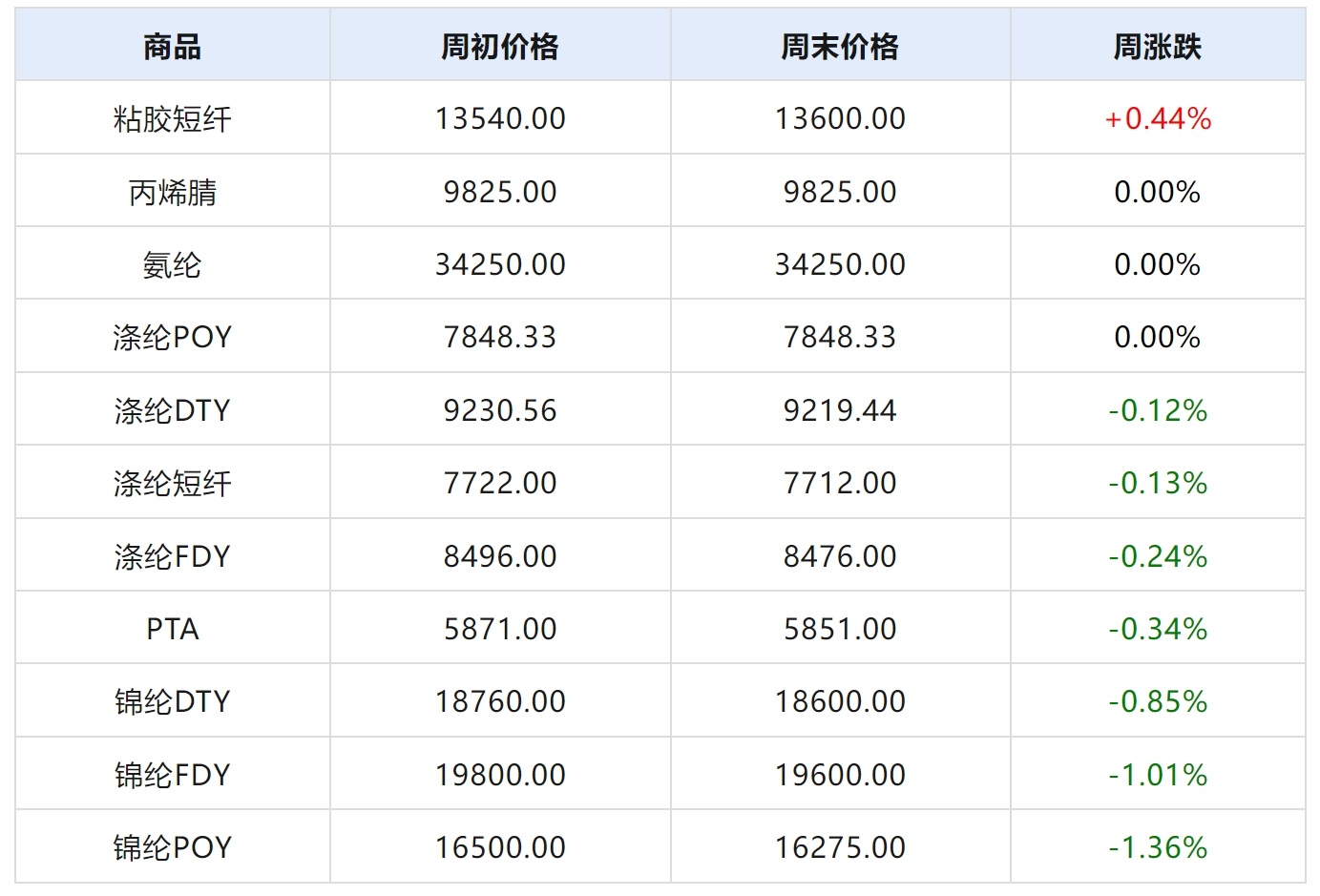Viewport: 1320px width, 896px height.
Task: Click the green -1.36% change value
Action: tap(1157, 847)
